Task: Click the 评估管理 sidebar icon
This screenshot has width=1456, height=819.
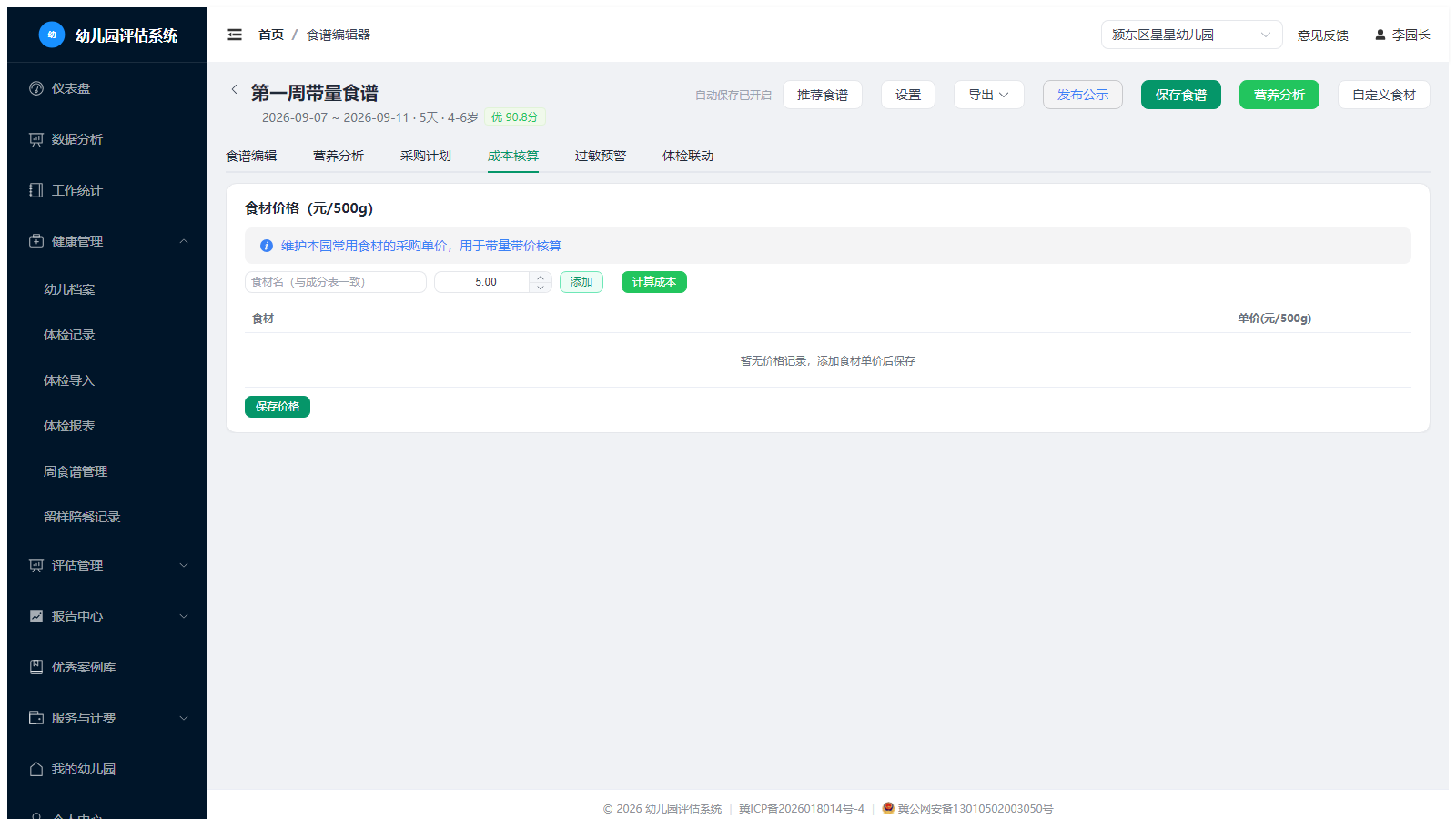Action: point(36,565)
